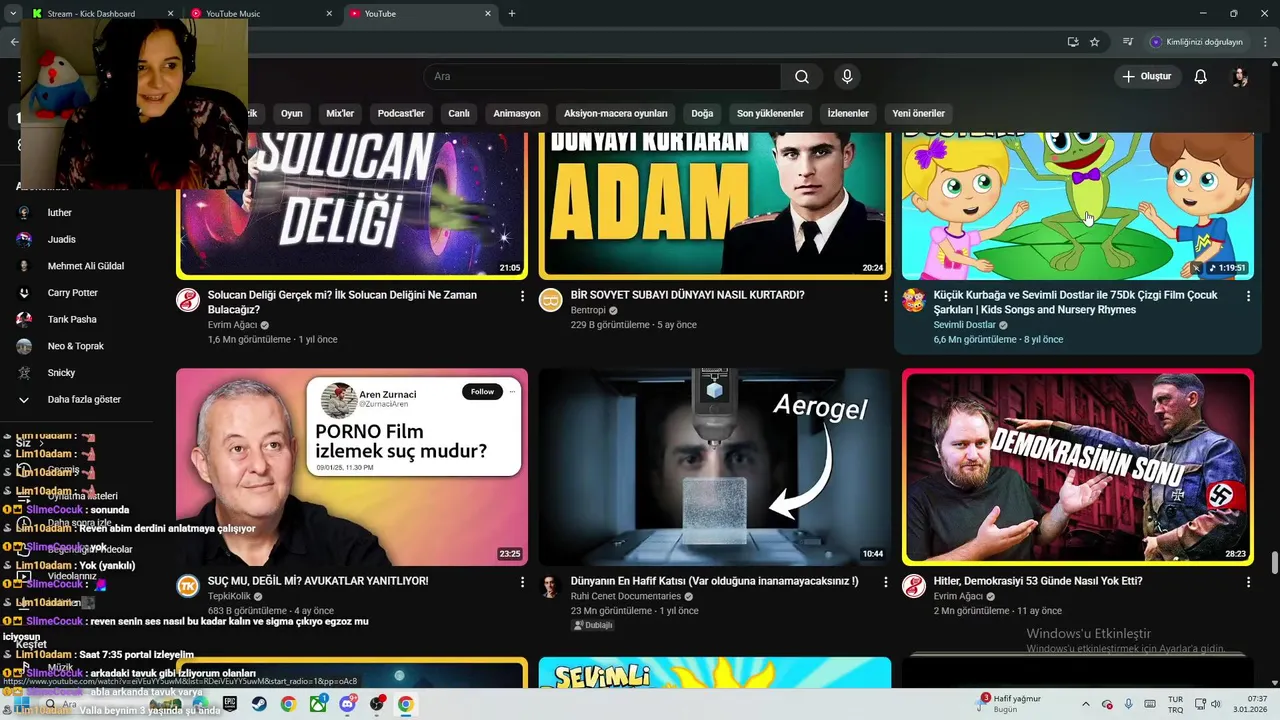The width and height of the screenshot is (1280, 720).
Task: Open Epic Games Launcher from taskbar
Action: [x=230, y=704]
